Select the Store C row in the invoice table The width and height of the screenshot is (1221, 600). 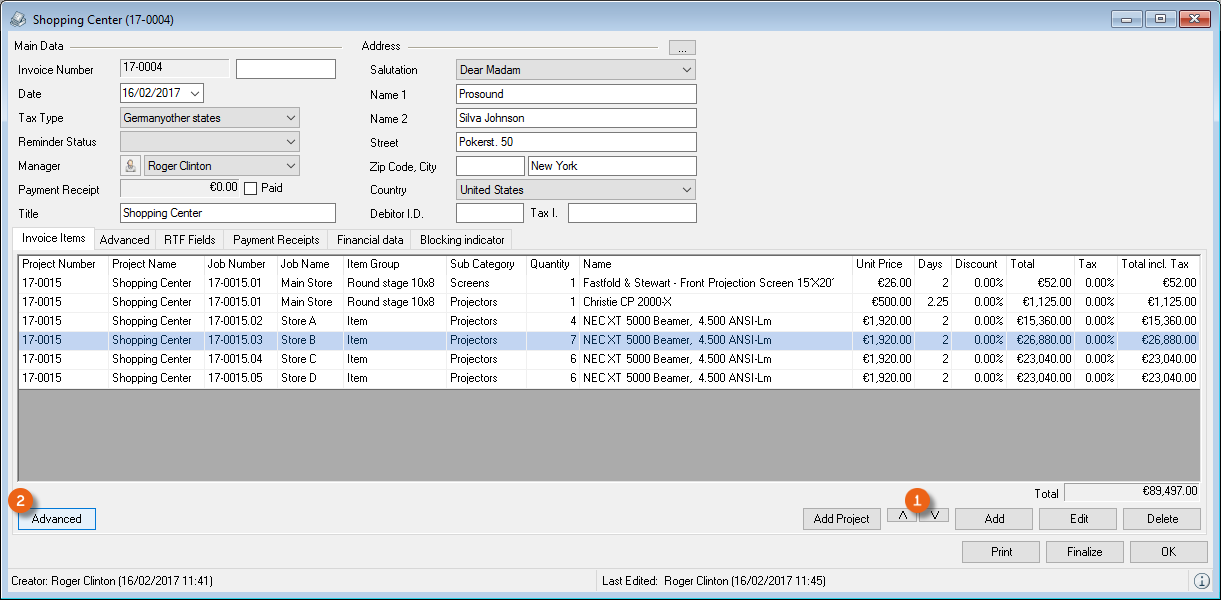click(300, 359)
